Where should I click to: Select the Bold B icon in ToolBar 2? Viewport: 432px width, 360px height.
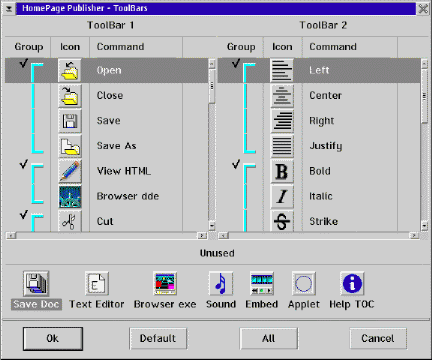(282, 171)
